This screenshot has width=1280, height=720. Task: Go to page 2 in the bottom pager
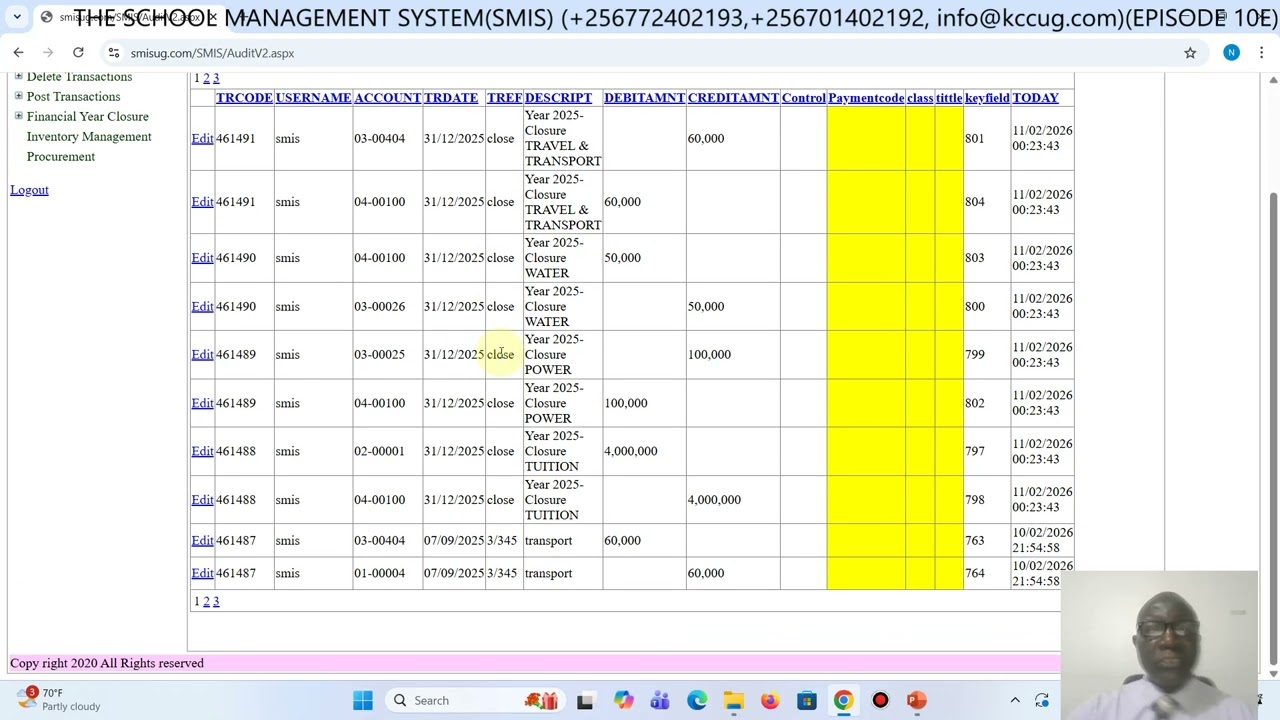(206, 601)
